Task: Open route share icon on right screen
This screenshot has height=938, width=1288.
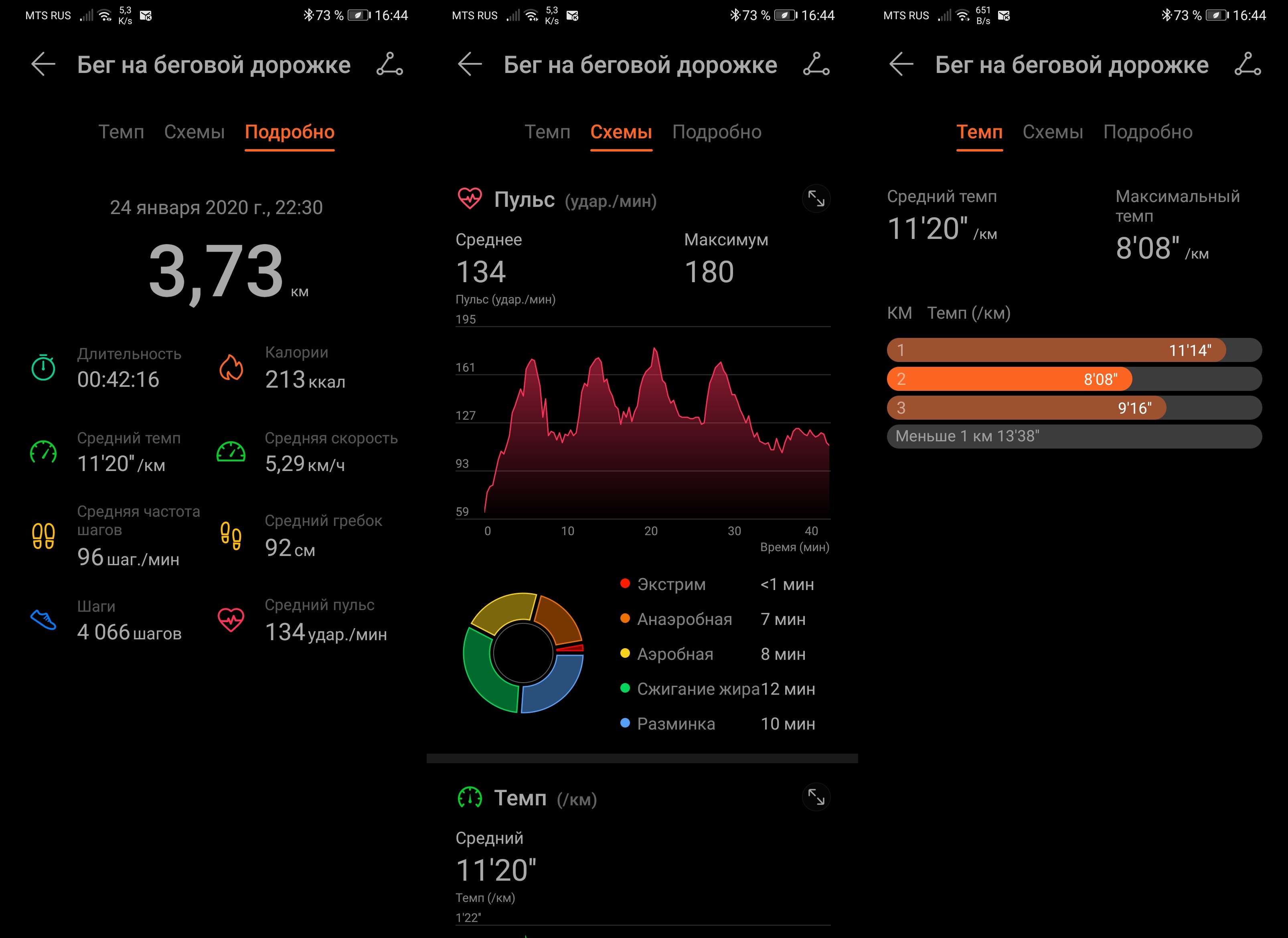Action: pos(1247,64)
